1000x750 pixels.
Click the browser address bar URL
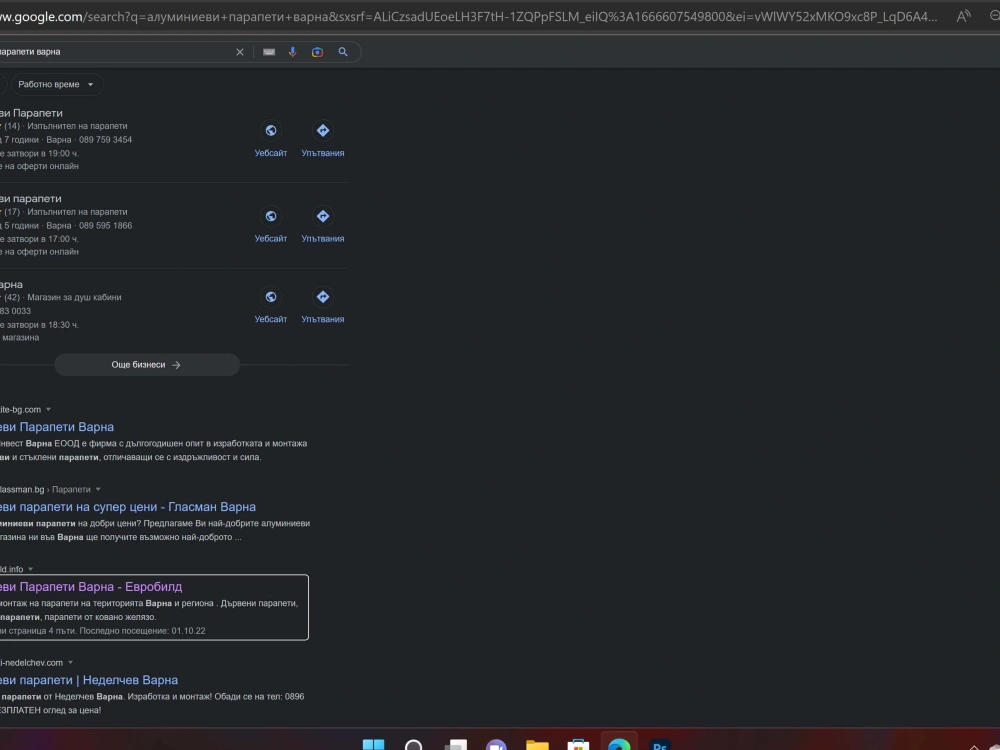(x=469, y=17)
